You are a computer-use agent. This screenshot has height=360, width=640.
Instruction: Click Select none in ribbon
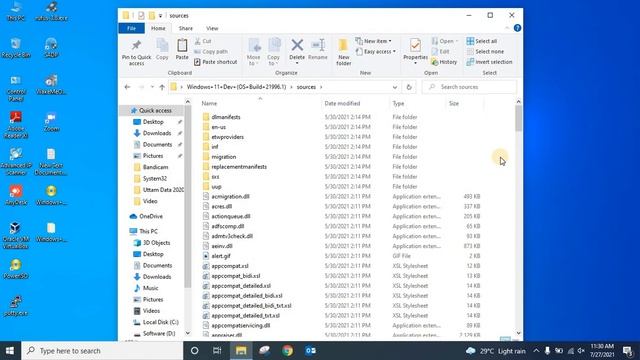click(x=485, y=51)
